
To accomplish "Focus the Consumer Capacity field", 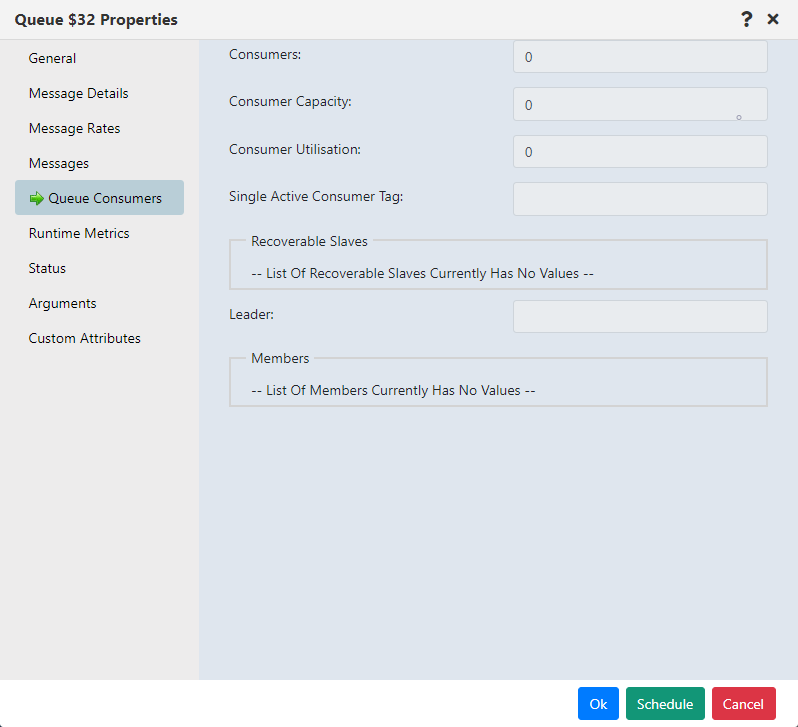I will 640,104.
